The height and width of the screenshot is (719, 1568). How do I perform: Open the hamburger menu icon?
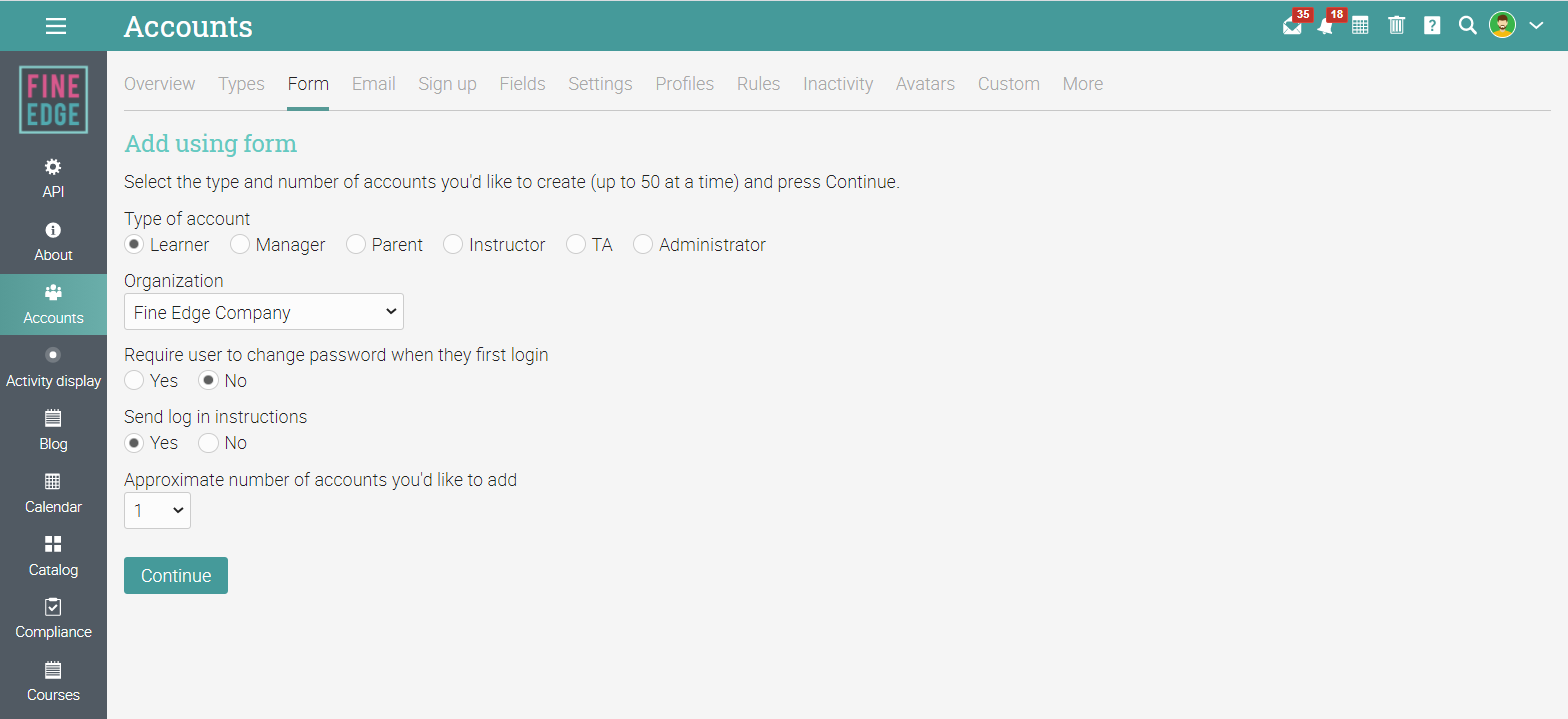[x=56, y=26]
